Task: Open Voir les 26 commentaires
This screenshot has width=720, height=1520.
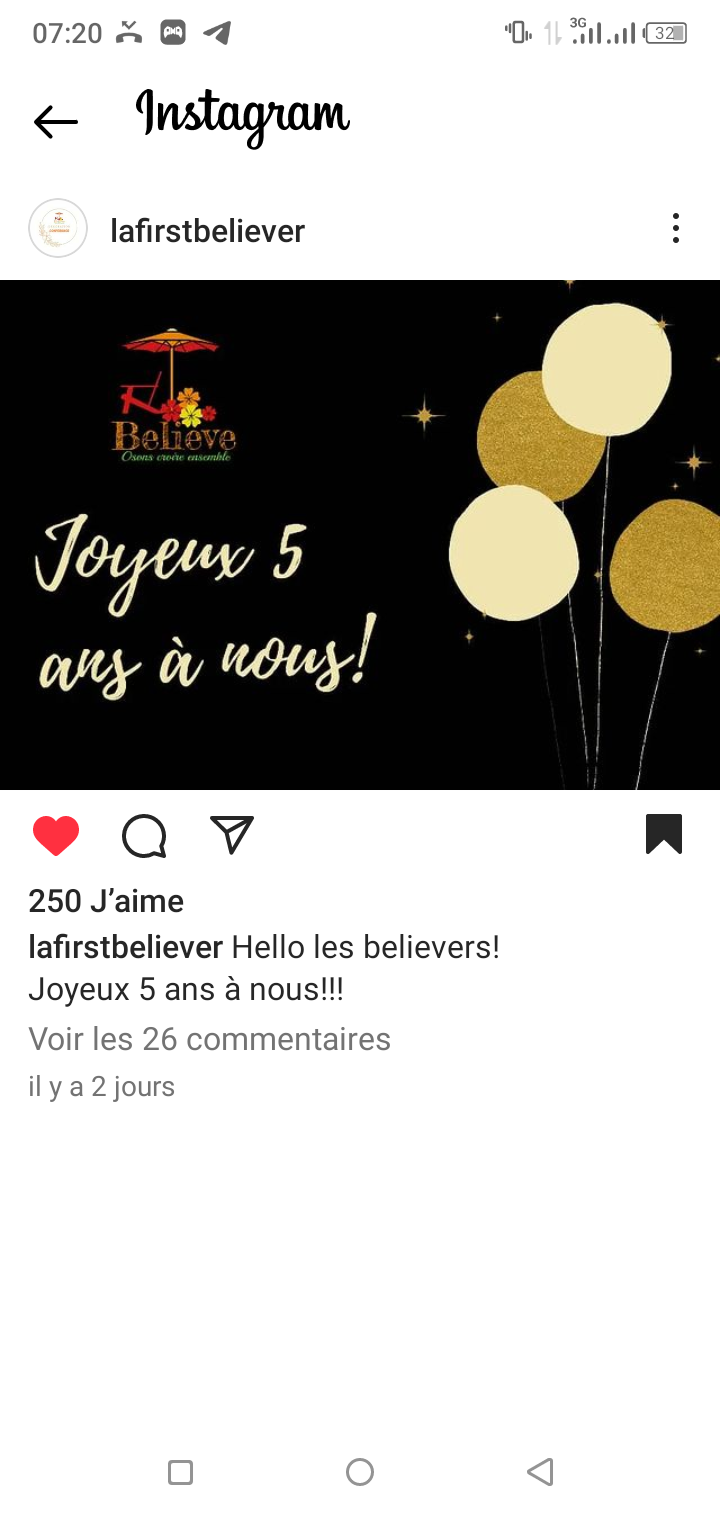Action: click(209, 1039)
